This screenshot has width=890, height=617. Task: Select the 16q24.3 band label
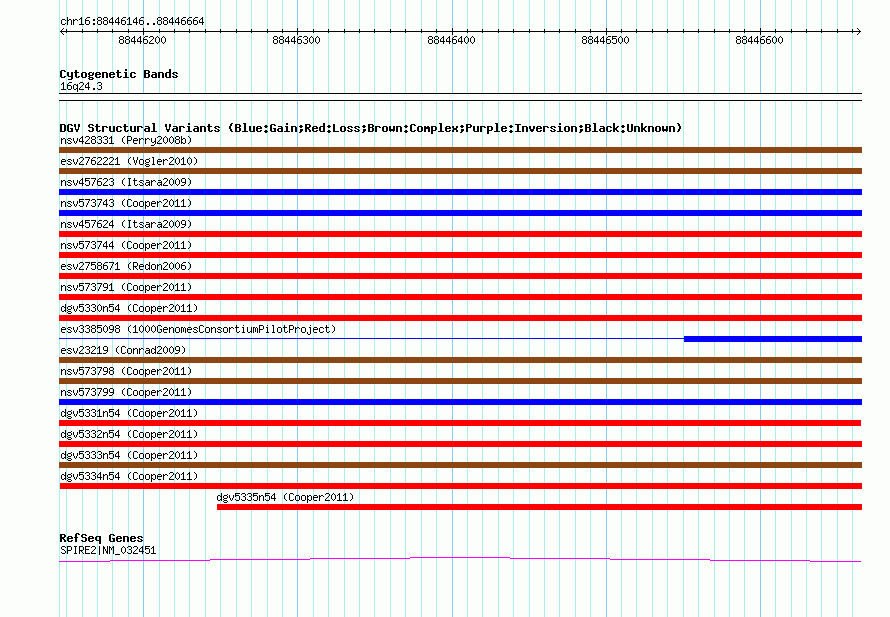click(81, 86)
